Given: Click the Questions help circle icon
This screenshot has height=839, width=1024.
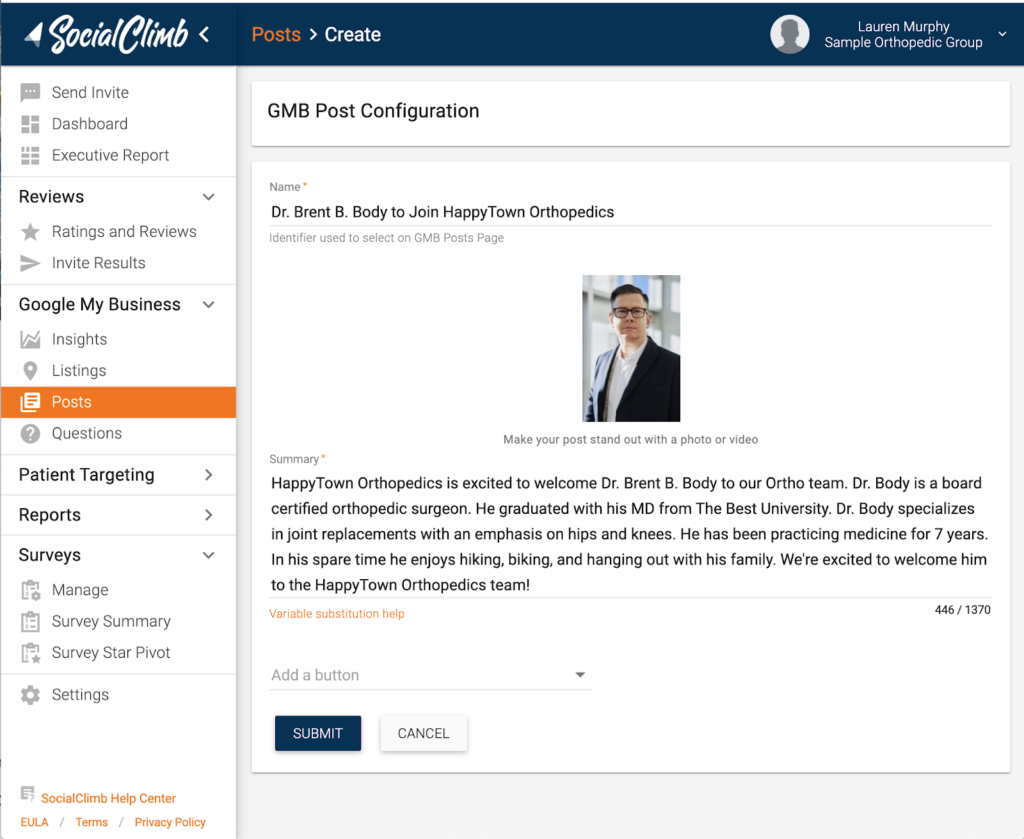Looking at the screenshot, I should tap(30, 434).
